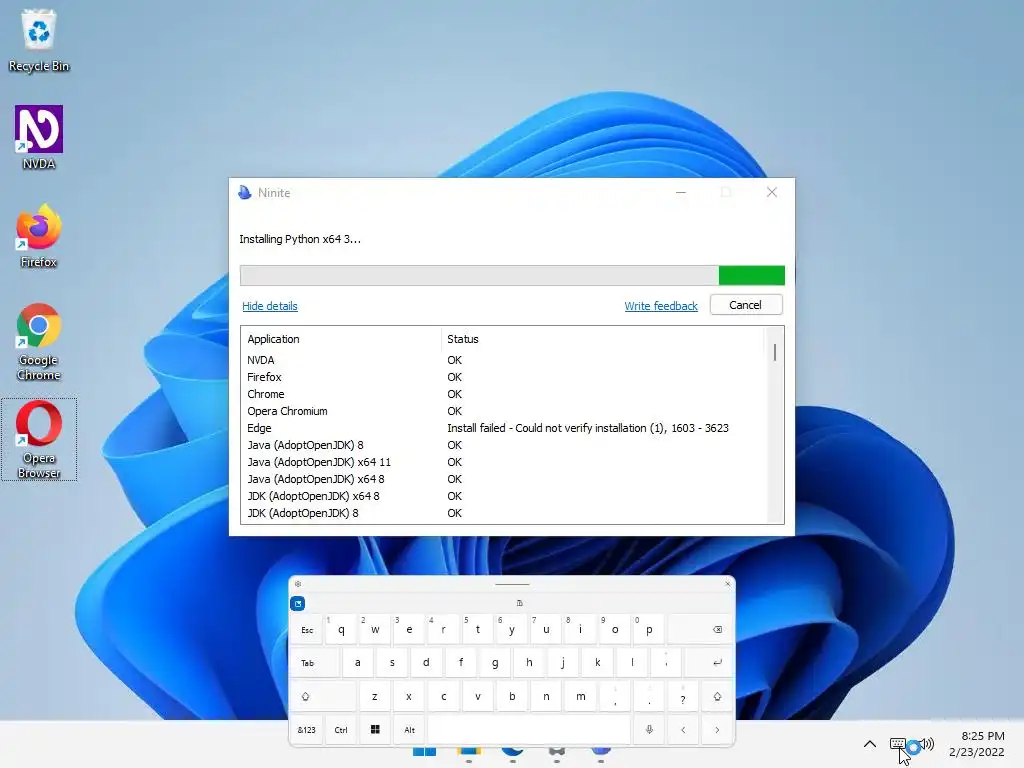The image size is (1024, 768).
Task: Click Installing Python x64 3 status text
Action: 300,239
